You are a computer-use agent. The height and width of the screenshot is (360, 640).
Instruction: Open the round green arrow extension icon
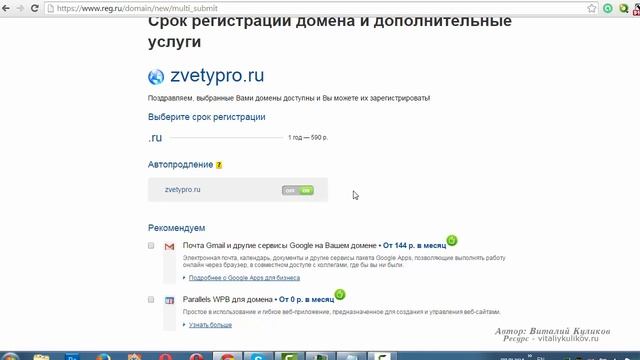(608, 8)
